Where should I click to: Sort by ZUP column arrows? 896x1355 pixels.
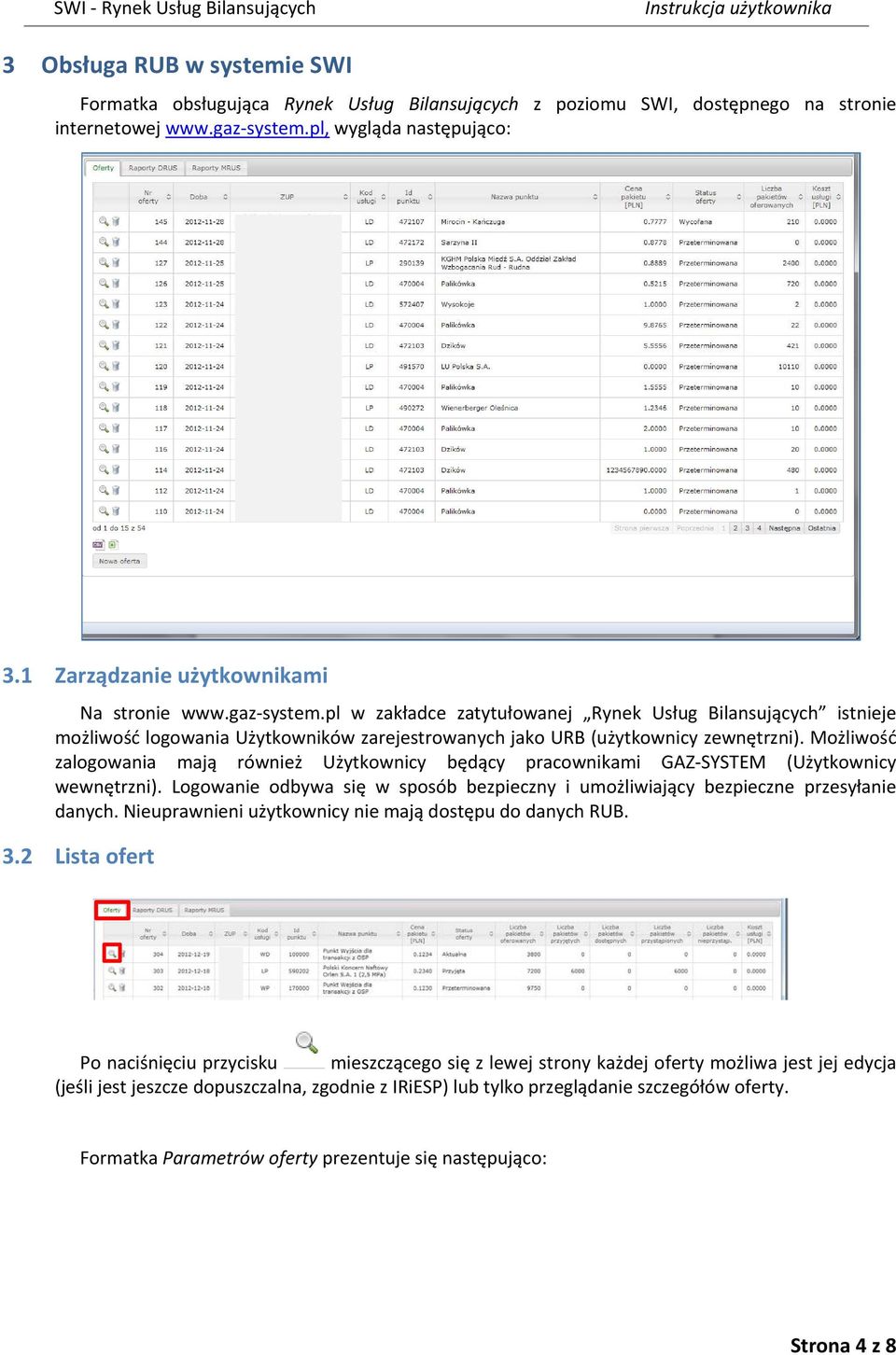tap(345, 197)
